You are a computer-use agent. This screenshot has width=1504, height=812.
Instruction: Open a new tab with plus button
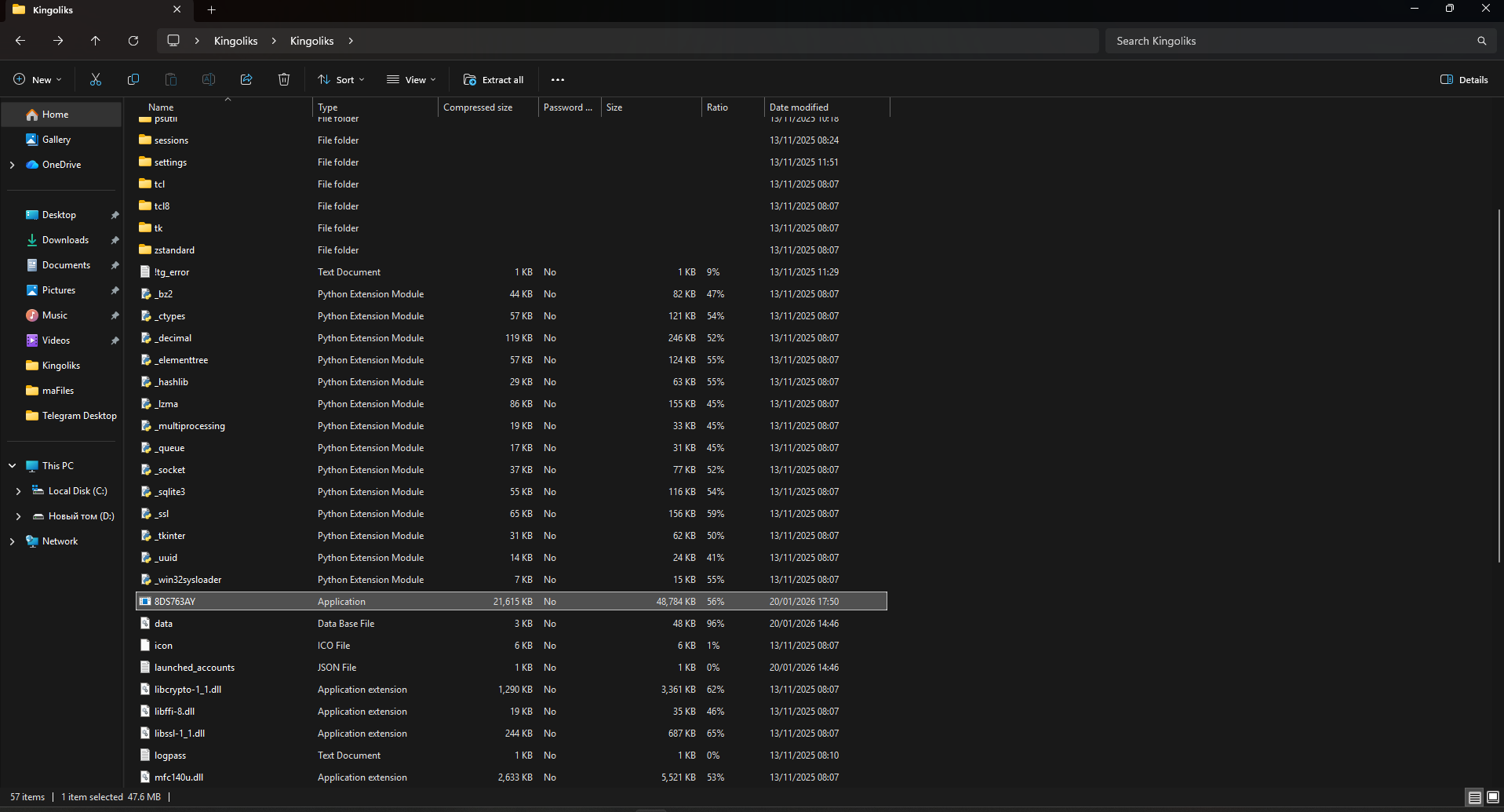(x=212, y=10)
